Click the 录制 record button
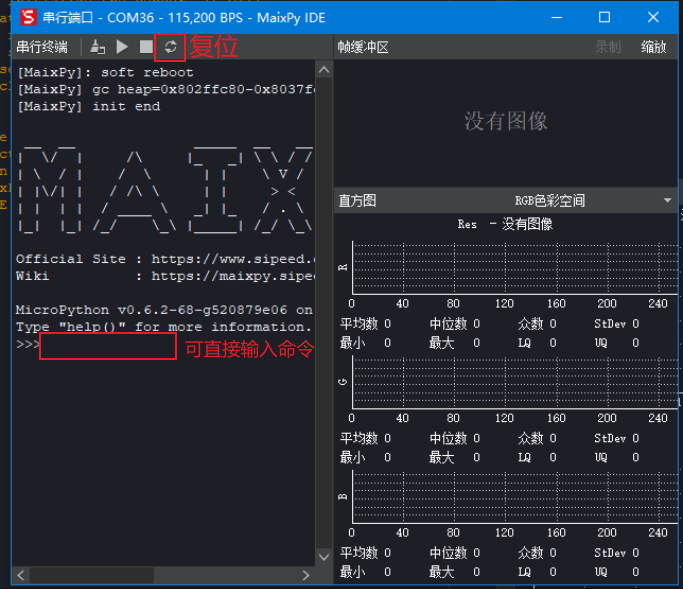Image resolution: width=683 pixels, height=589 pixels. point(608,47)
